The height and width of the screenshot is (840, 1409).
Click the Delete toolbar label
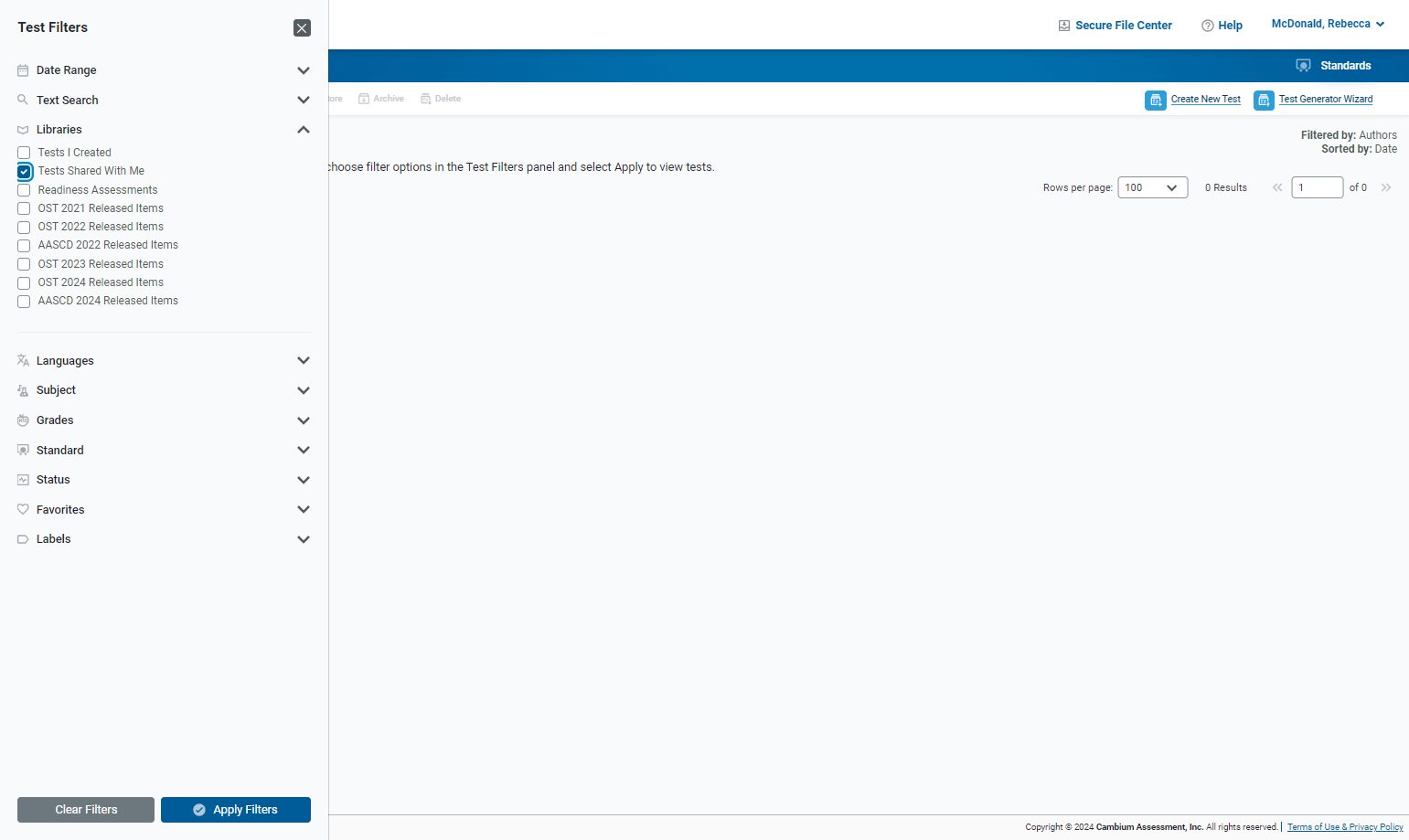tap(448, 99)
